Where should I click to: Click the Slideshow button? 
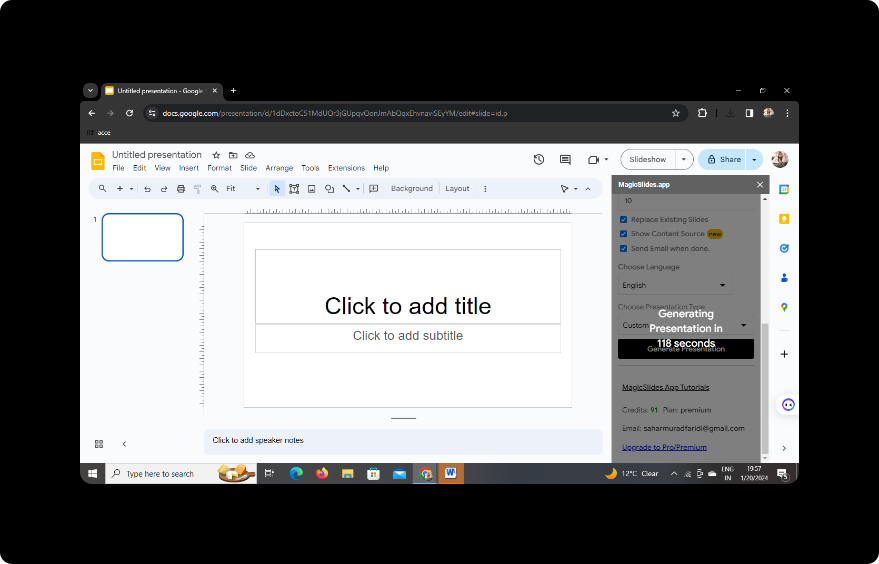647,160
